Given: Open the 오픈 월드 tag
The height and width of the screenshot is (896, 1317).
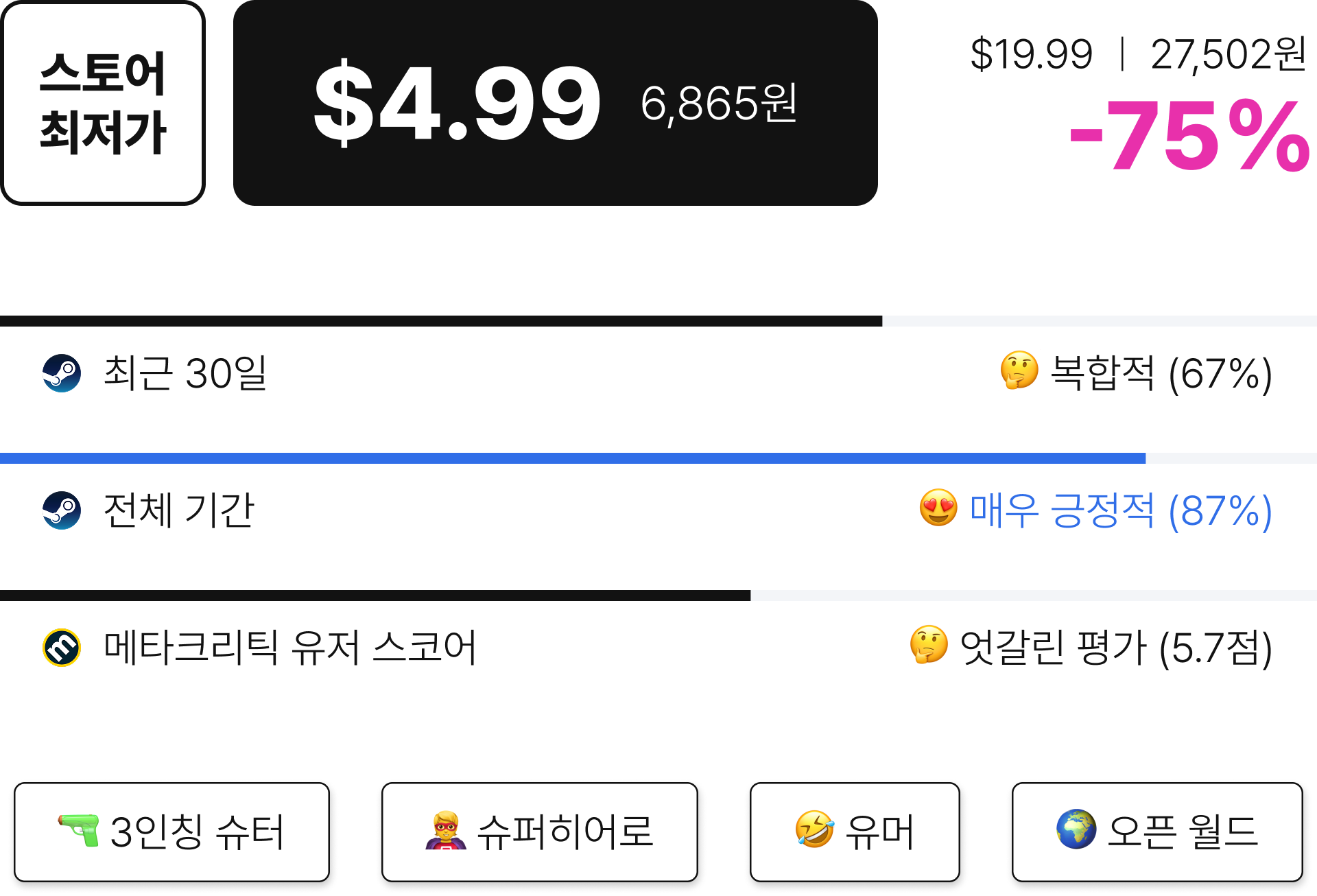Looking at the screenshot, I should 1157,832.
